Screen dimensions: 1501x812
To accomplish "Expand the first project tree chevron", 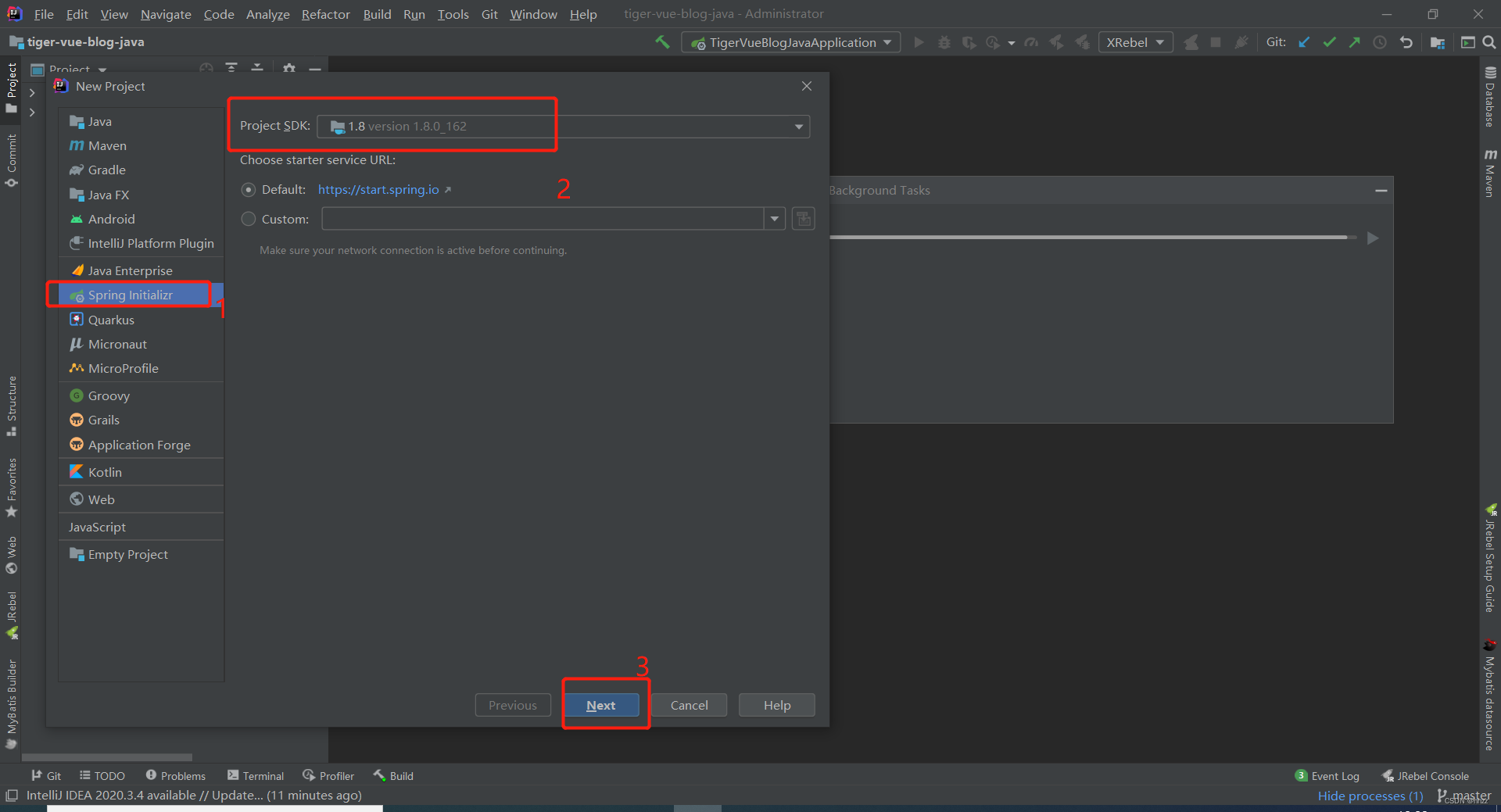I will (32, 92).
